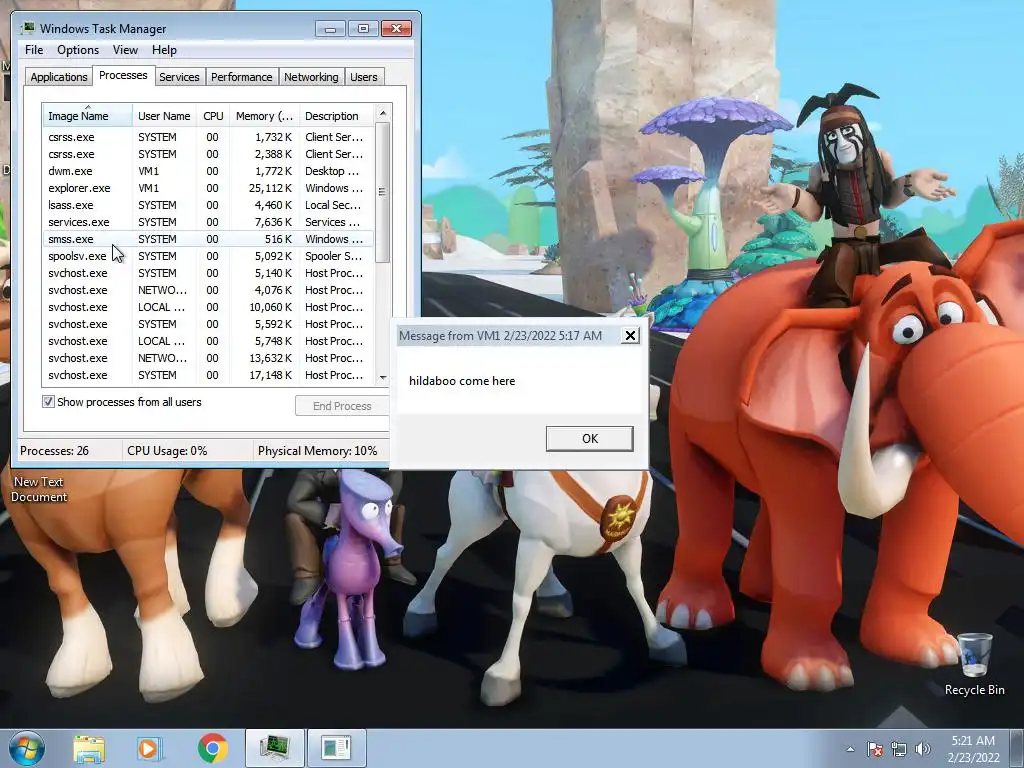The height and width of the screenshot is (768, 1024).
Task: Select the services.exe process row
Action: point(208,222)
